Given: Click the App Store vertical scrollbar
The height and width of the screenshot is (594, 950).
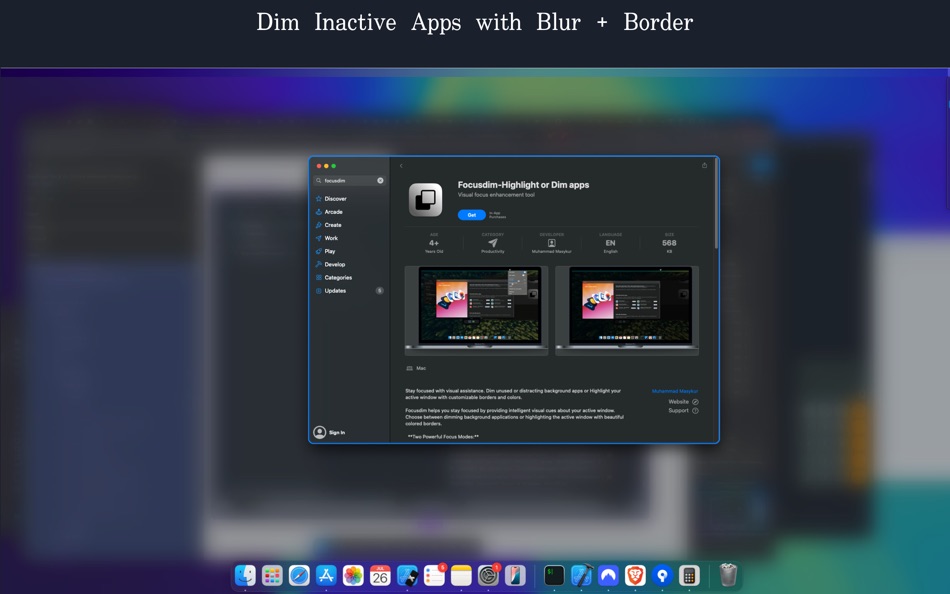Looking at the screenshot, I should pos(716,204).
